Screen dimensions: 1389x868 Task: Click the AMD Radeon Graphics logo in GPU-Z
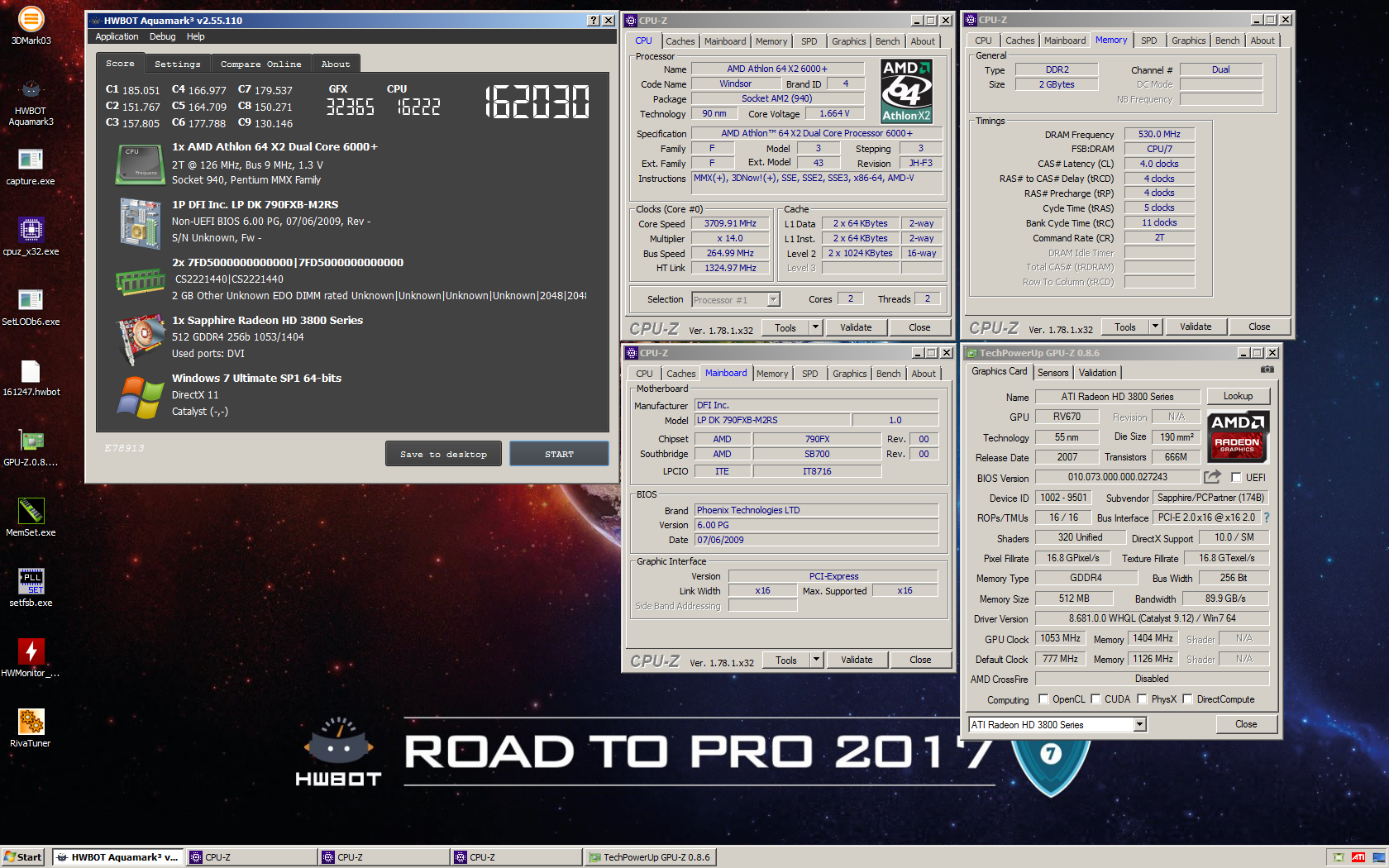coord(1237,436)
